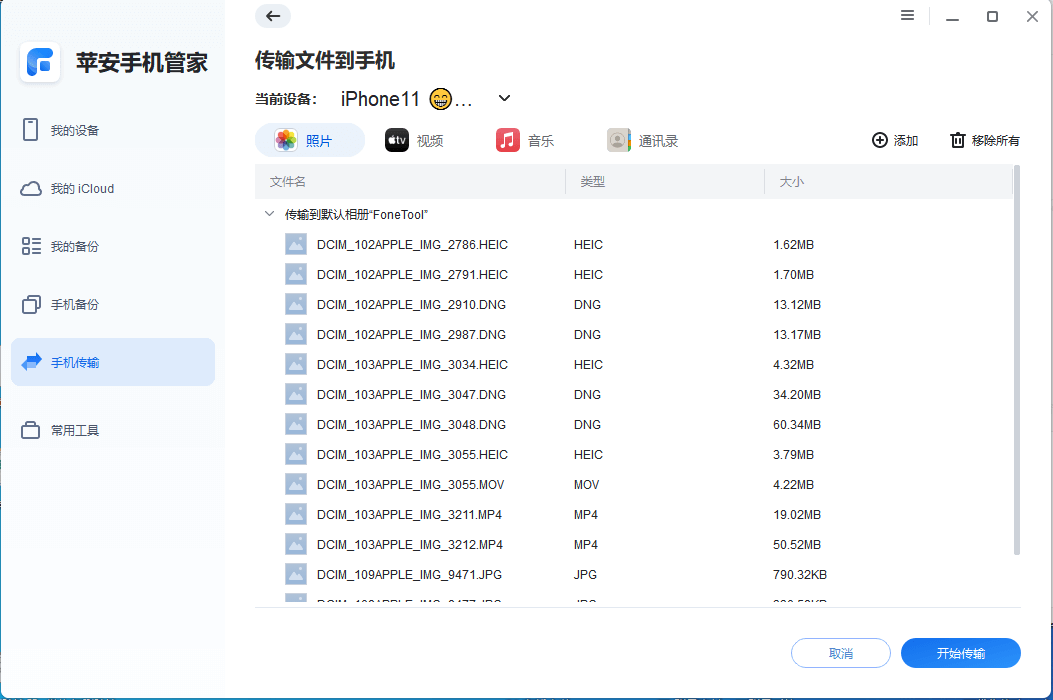The width and height of the screenshot is (1053, 700).
Task: Switch to 手机备份 in the sidebar
Action: (80, 305)
